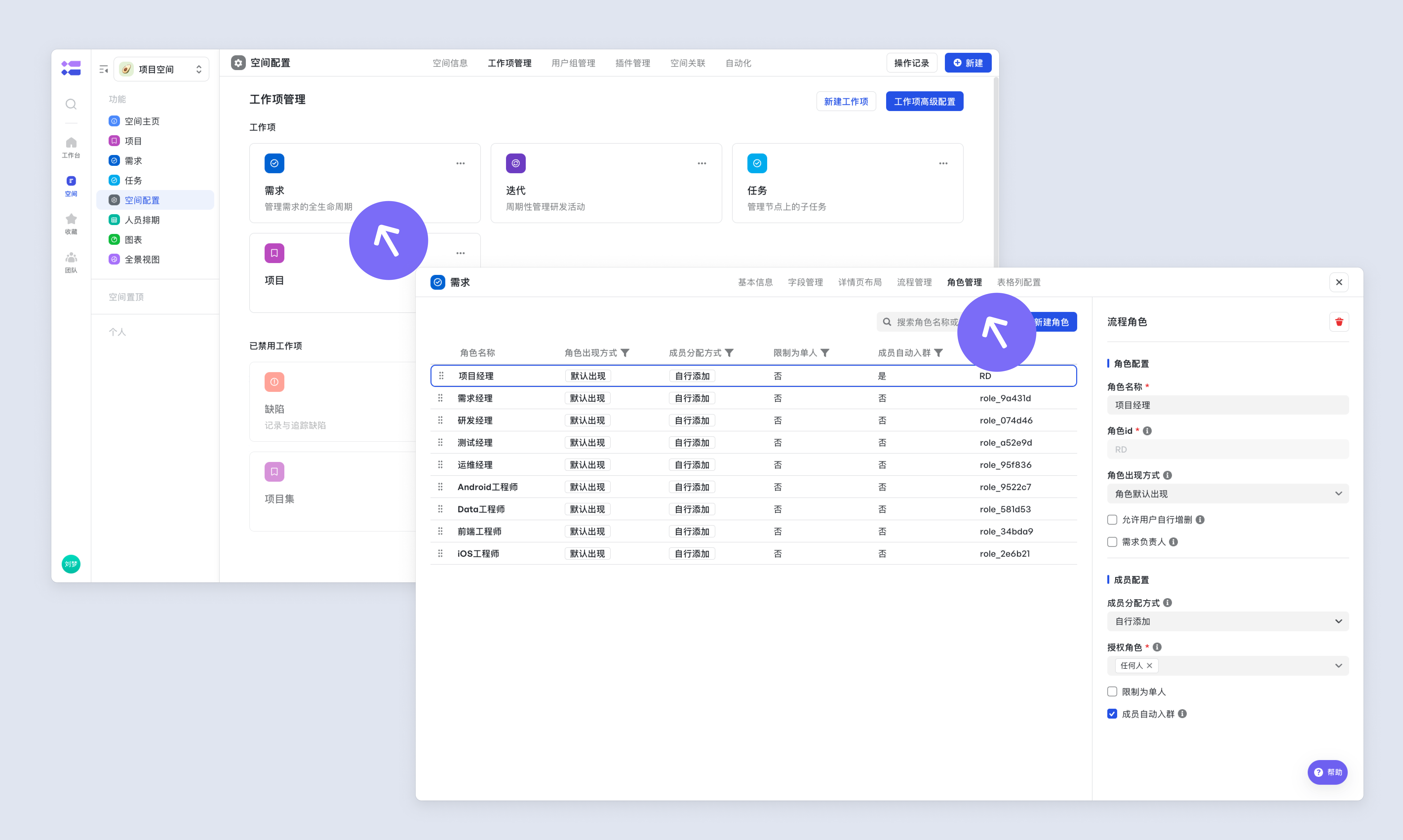Click the info icon beside 成员分配方式 label
The height and width of the screenshot is (840, 1403).
point(1168,603)
